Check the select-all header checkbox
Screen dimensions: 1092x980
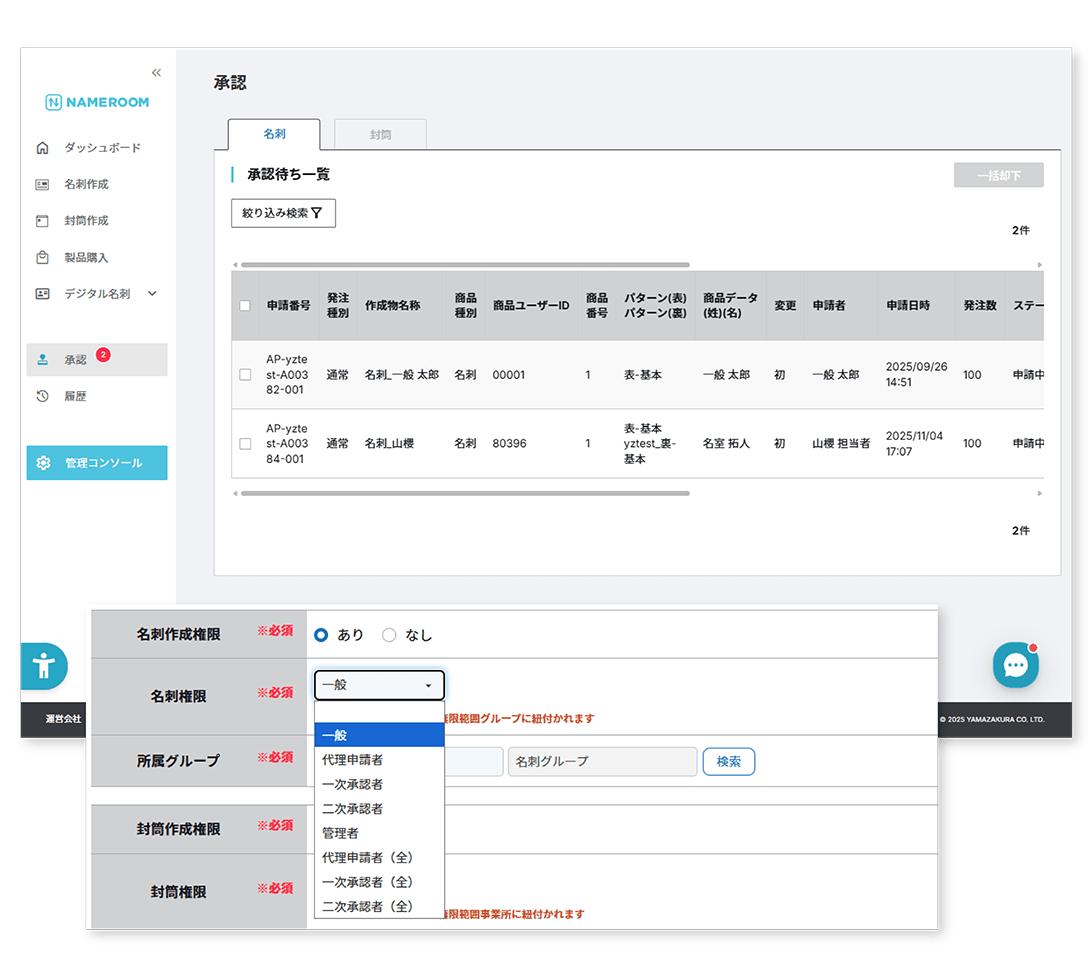click(x=245, y=306)
